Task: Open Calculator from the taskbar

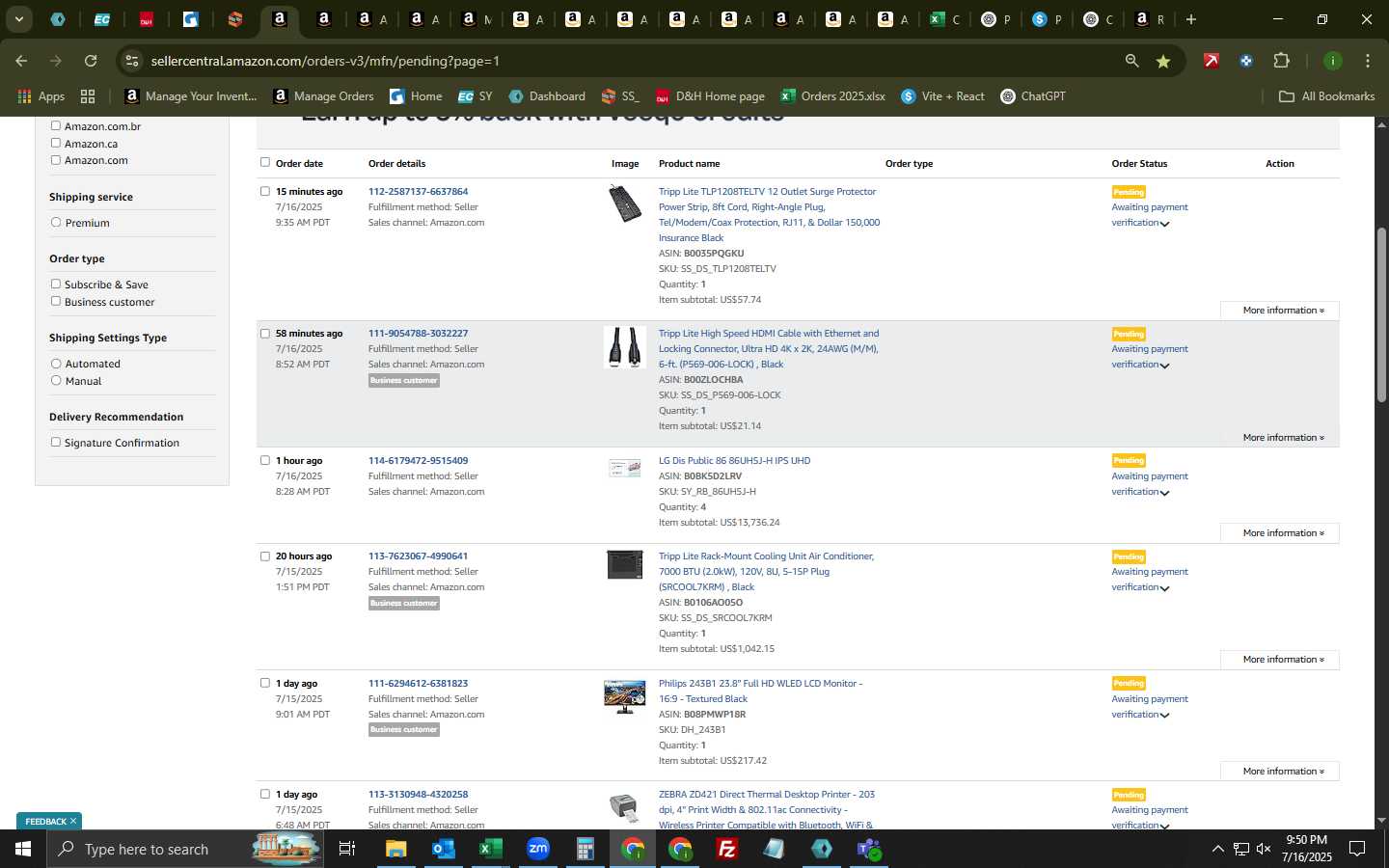Action: click(x=585, y=849)
